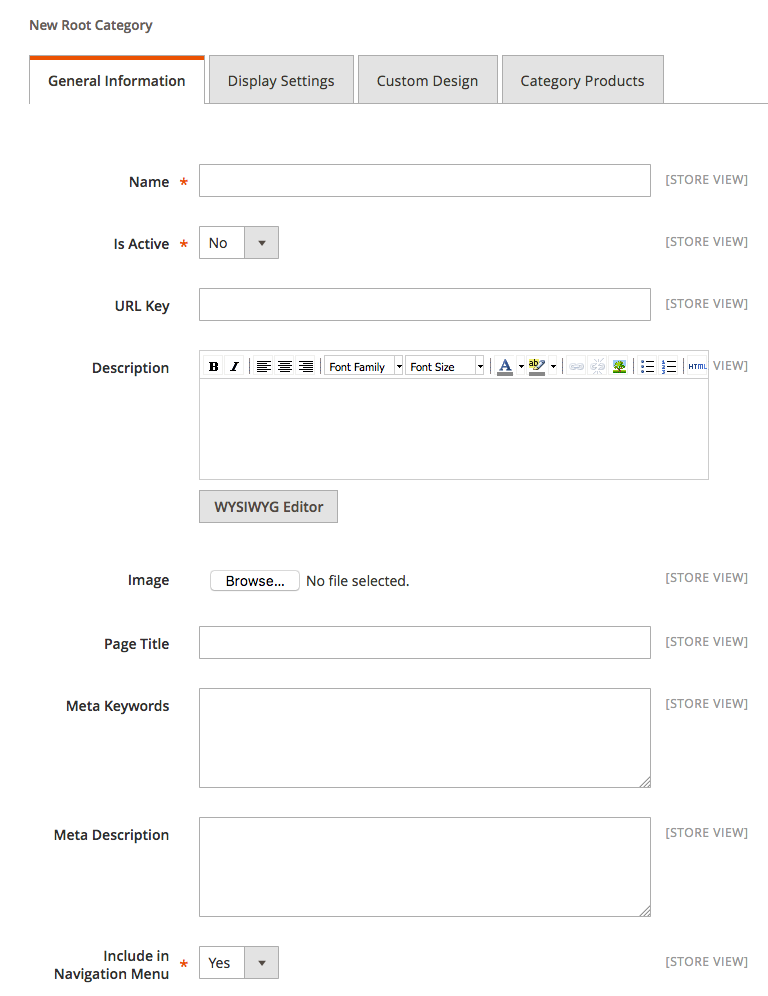Click the Meta Keywords text area

(x=424, y=737)
